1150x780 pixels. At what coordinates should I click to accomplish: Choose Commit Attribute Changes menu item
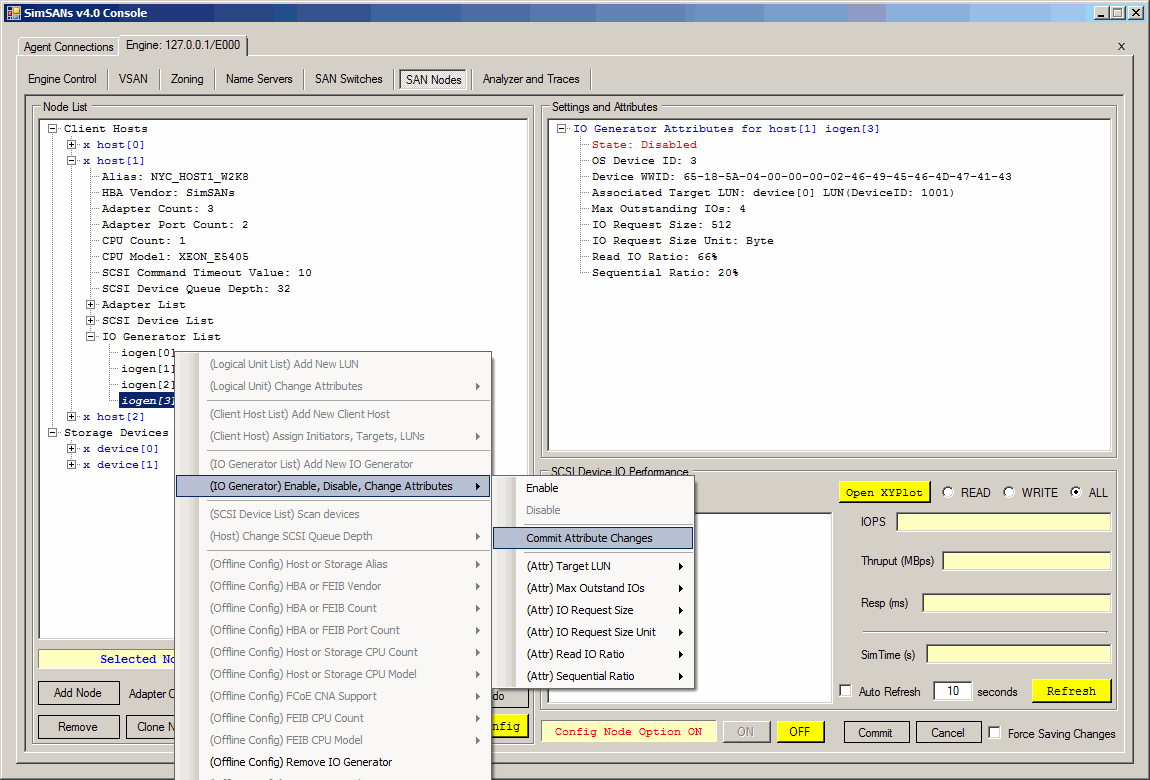(x=589, y=538)
